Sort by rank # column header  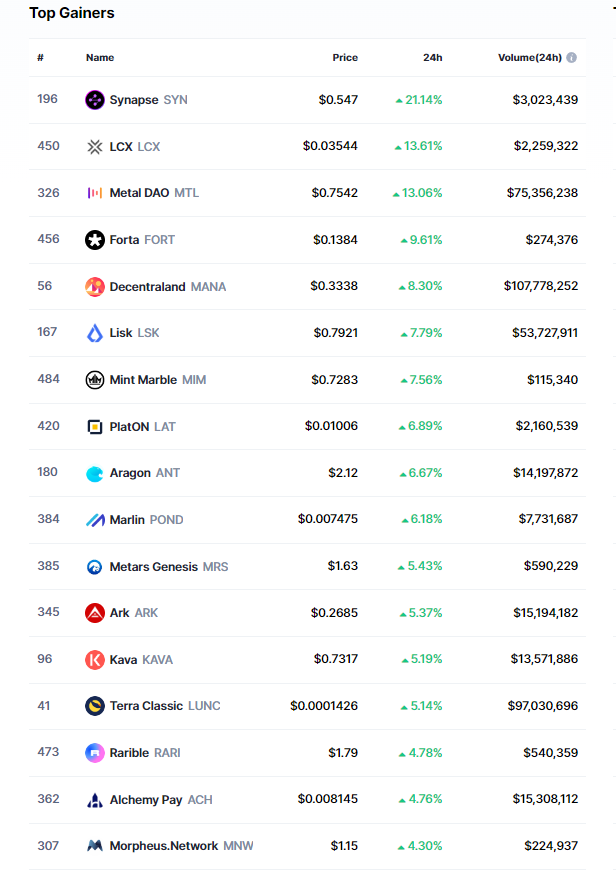pos(40,58)
